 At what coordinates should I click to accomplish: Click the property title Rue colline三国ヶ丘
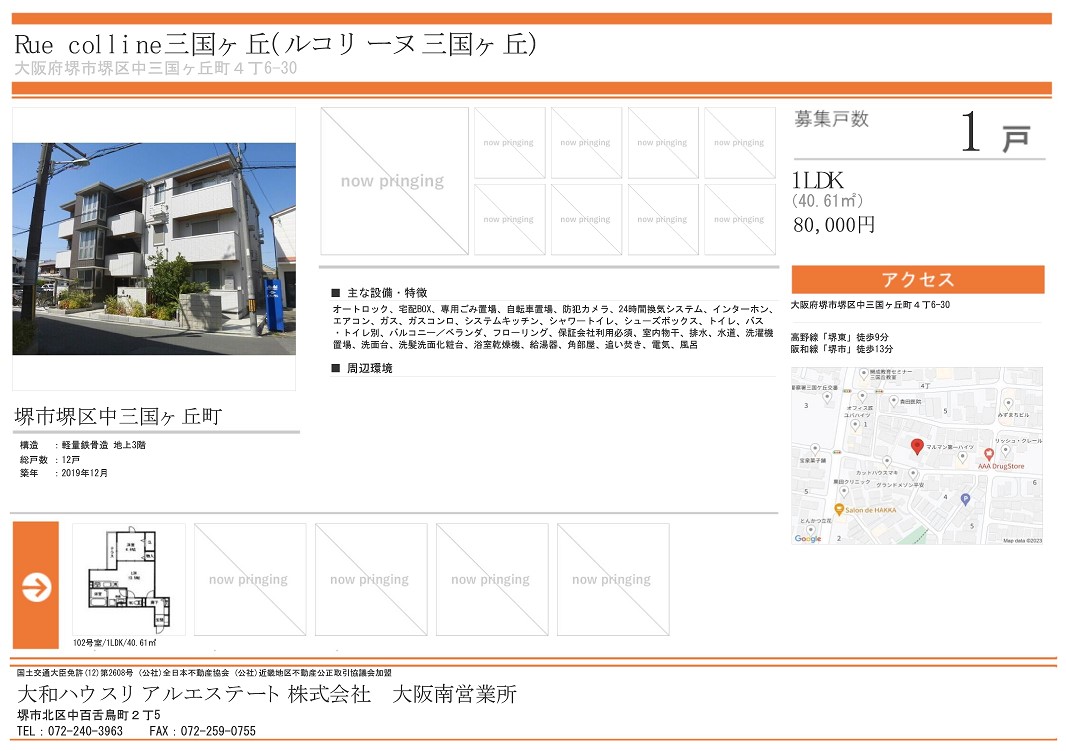[275, 45]
